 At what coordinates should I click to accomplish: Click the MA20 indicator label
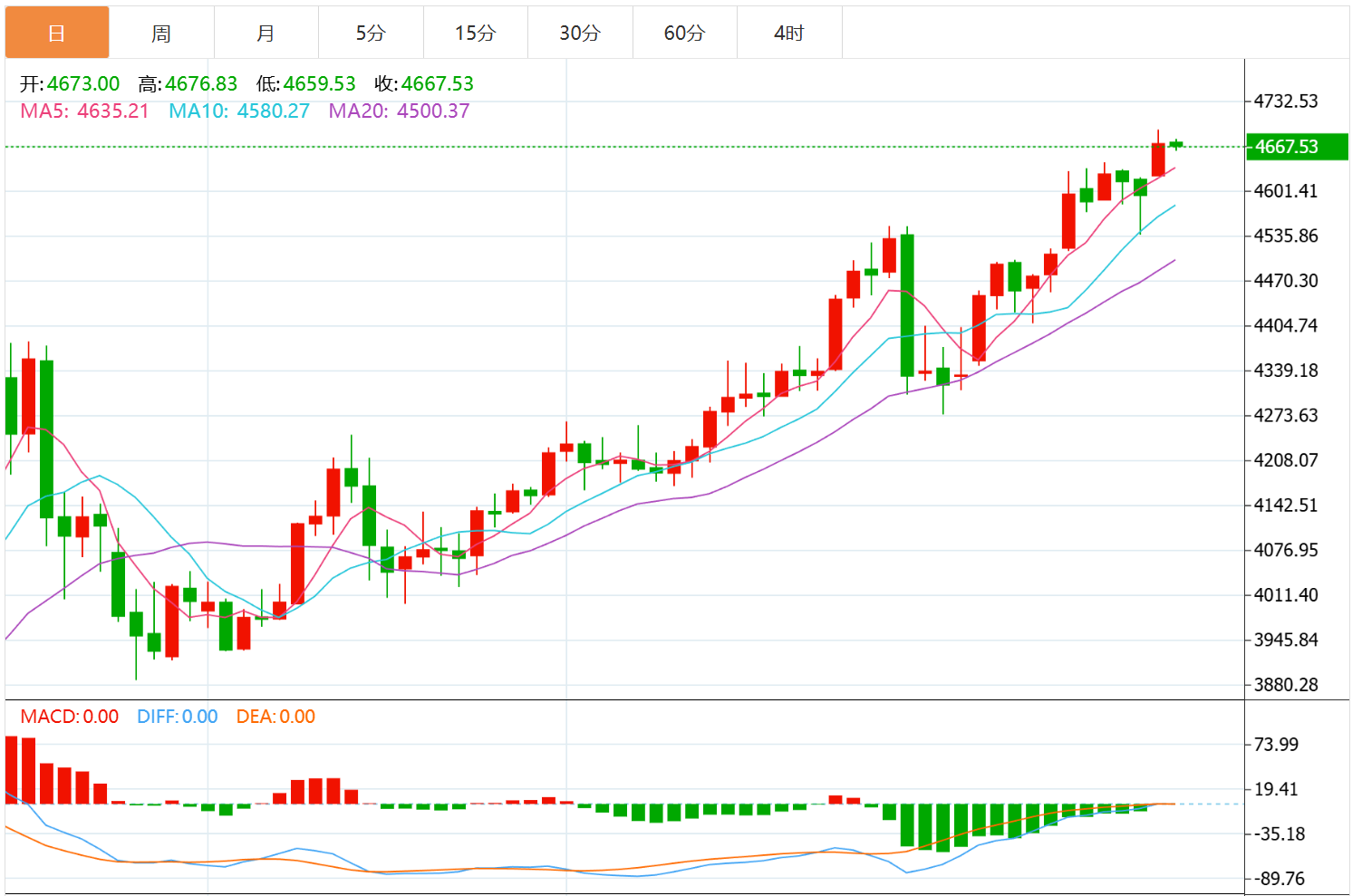(x=399, y=111)
